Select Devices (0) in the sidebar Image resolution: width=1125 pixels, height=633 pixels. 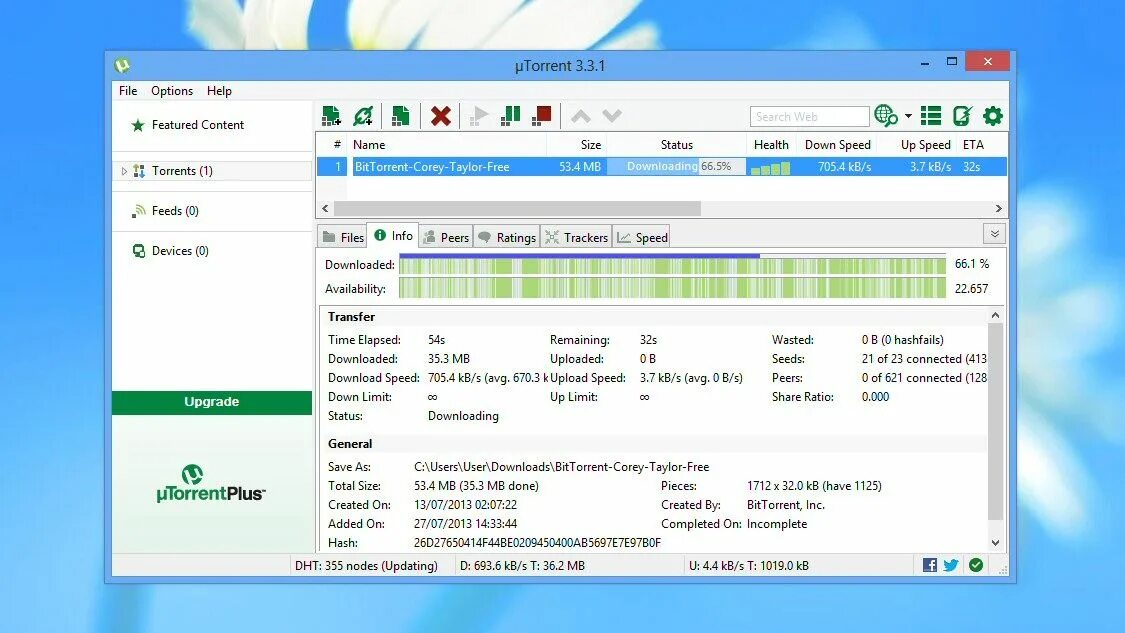tap(179, 250)
